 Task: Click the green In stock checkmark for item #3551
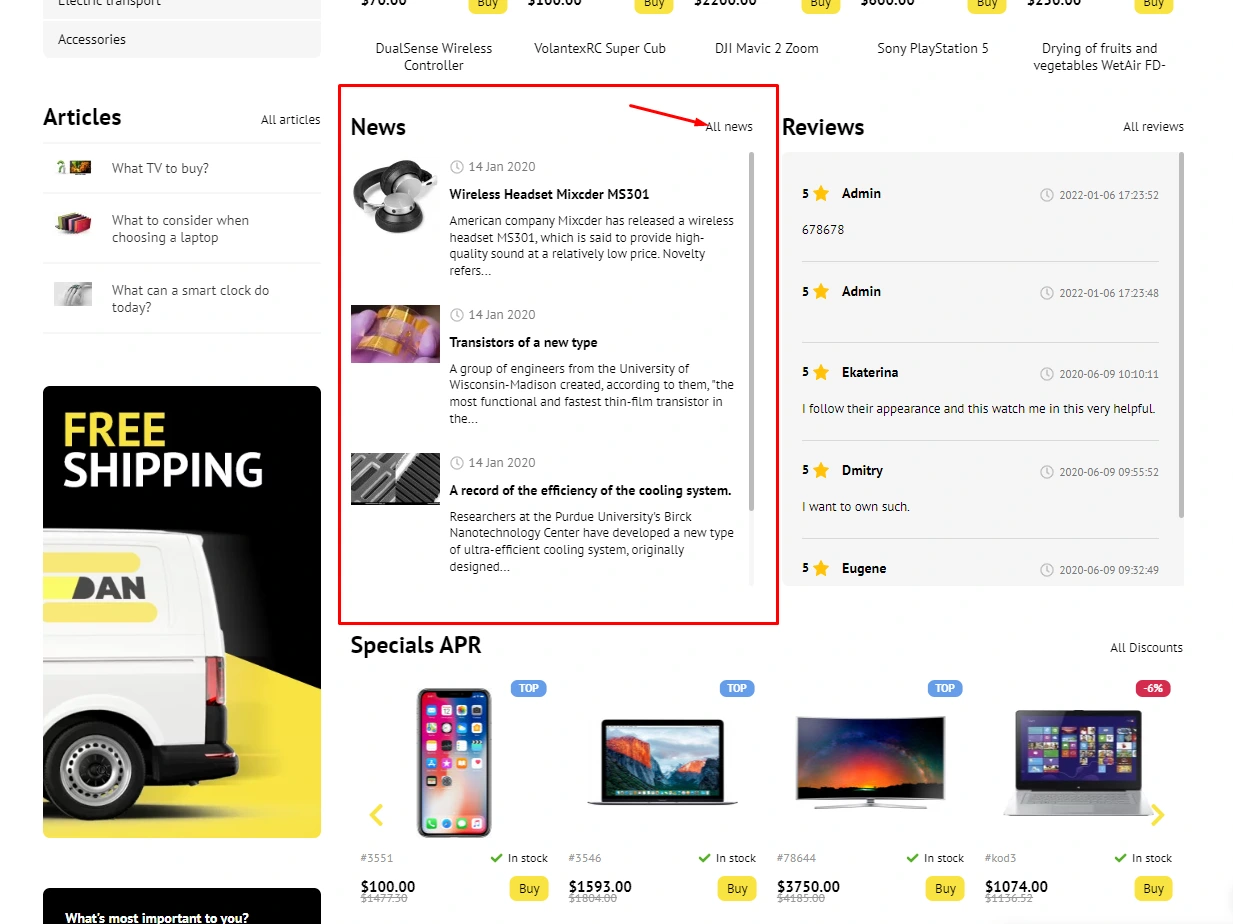497,858
